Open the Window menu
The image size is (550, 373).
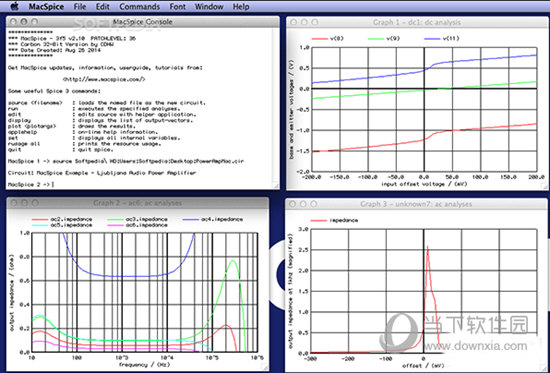(x=209, y=7)
